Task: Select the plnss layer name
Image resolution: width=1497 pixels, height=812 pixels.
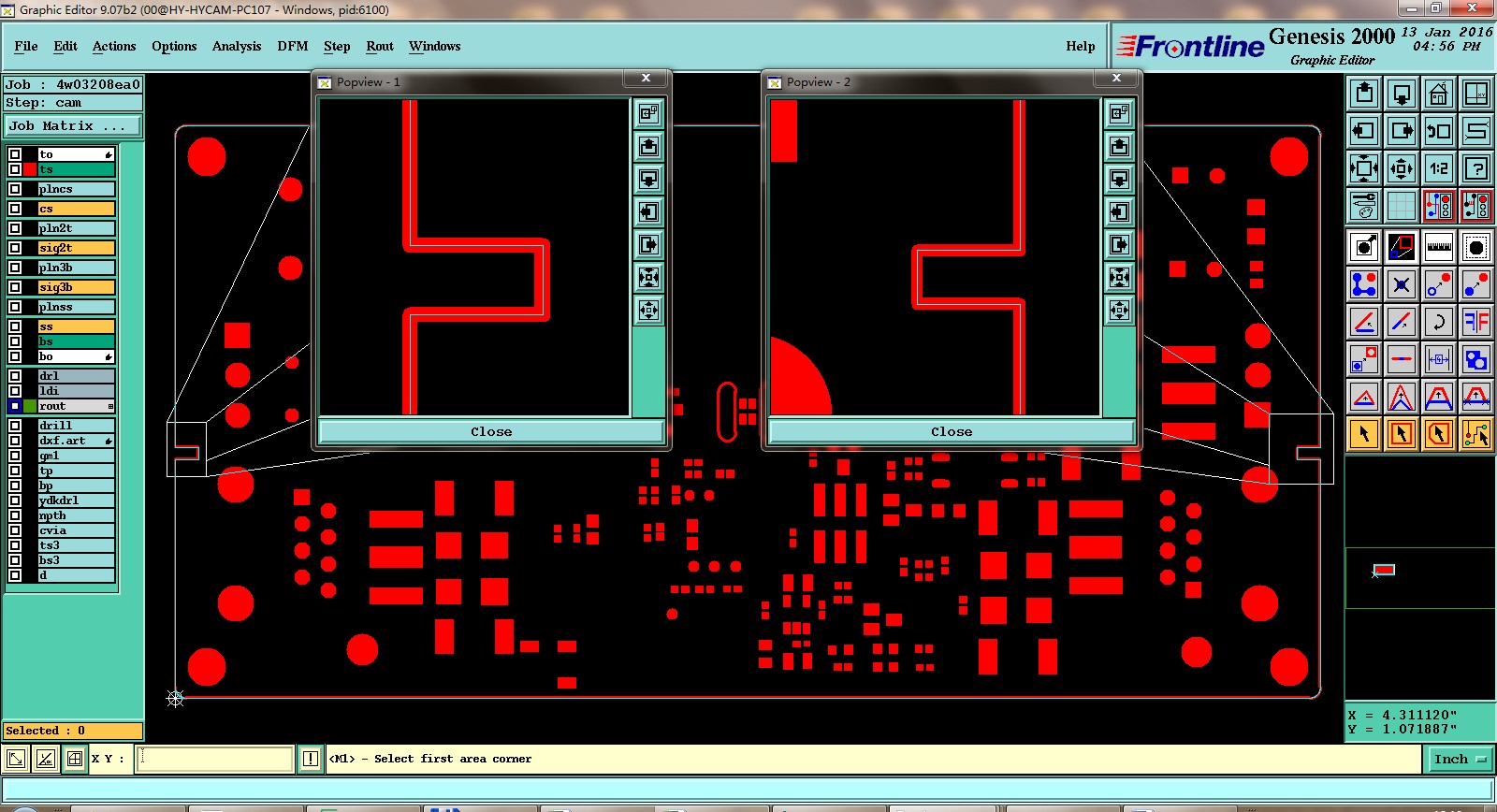Action: pyautogui.click(x=77, y=307)
